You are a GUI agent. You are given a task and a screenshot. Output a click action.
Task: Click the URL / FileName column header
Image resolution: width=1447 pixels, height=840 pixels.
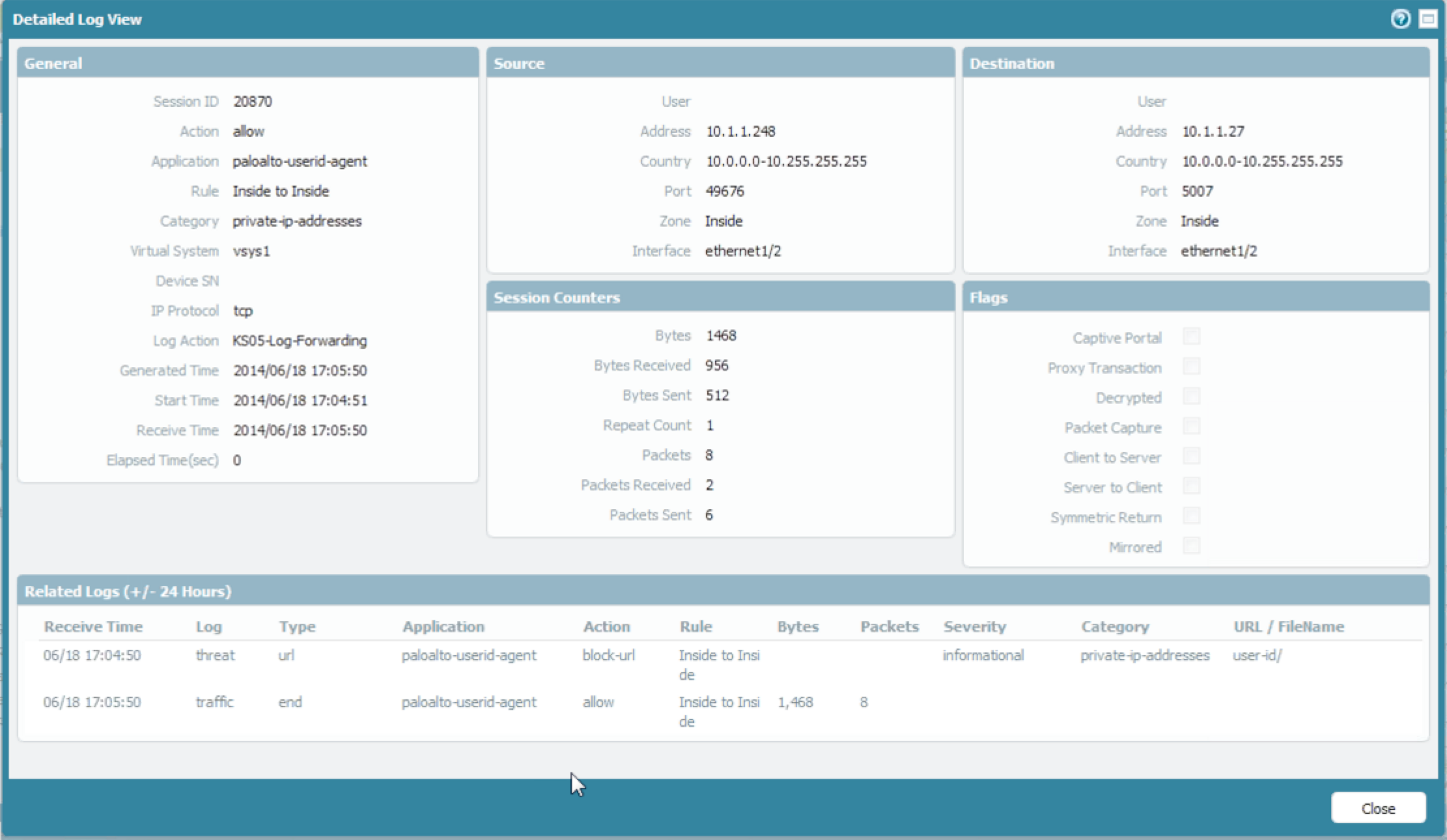1289,626
